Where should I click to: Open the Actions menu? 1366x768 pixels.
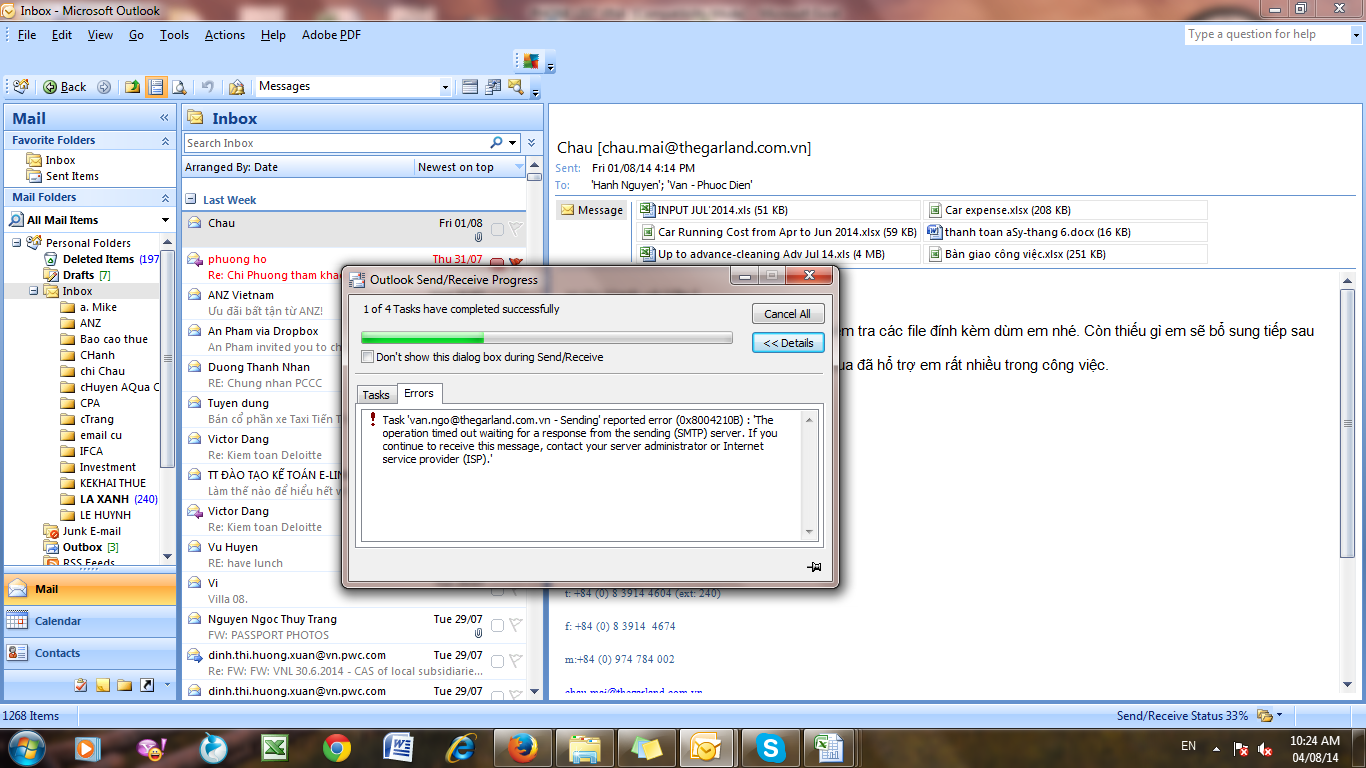225,35
